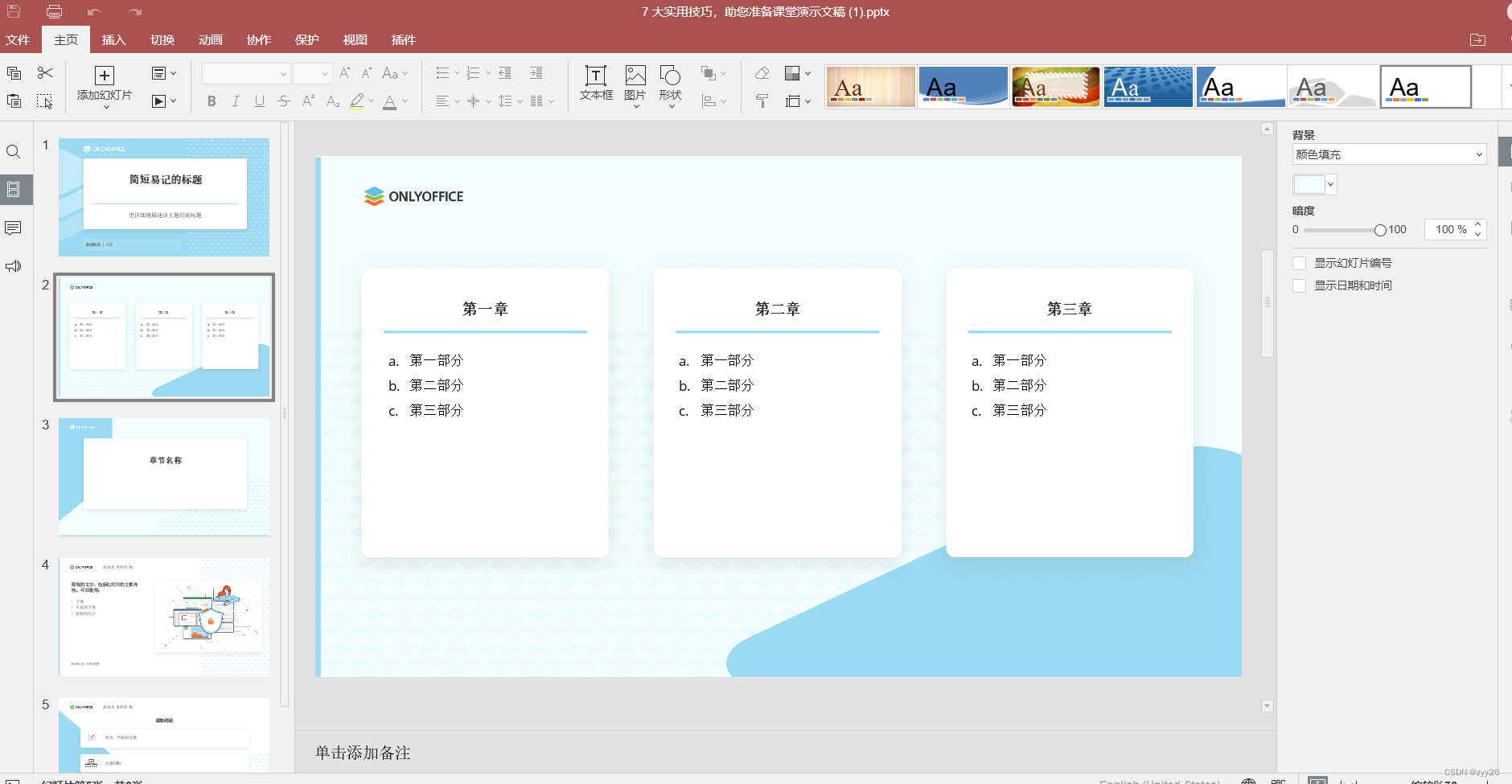Viewport: 1512px width, 784px height.
Task: Select slide 3 thumbnail 章节名称
Action: pyautogui.click(x=164, y=477)
